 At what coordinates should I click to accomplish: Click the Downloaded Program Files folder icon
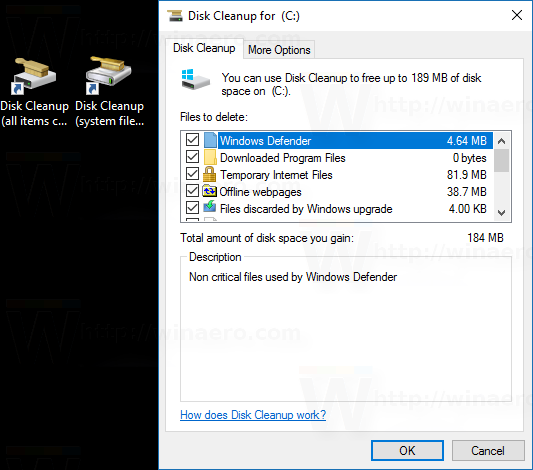pyautogui.click(x=210, y=157)
